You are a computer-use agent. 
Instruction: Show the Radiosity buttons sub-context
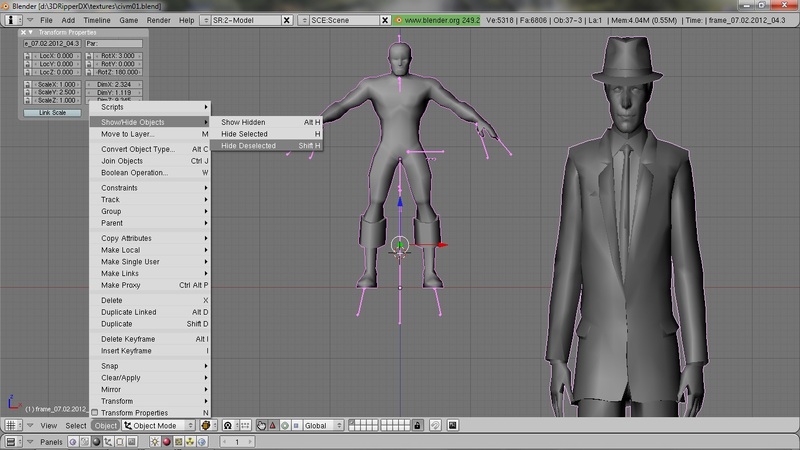[x=190, y=442]
